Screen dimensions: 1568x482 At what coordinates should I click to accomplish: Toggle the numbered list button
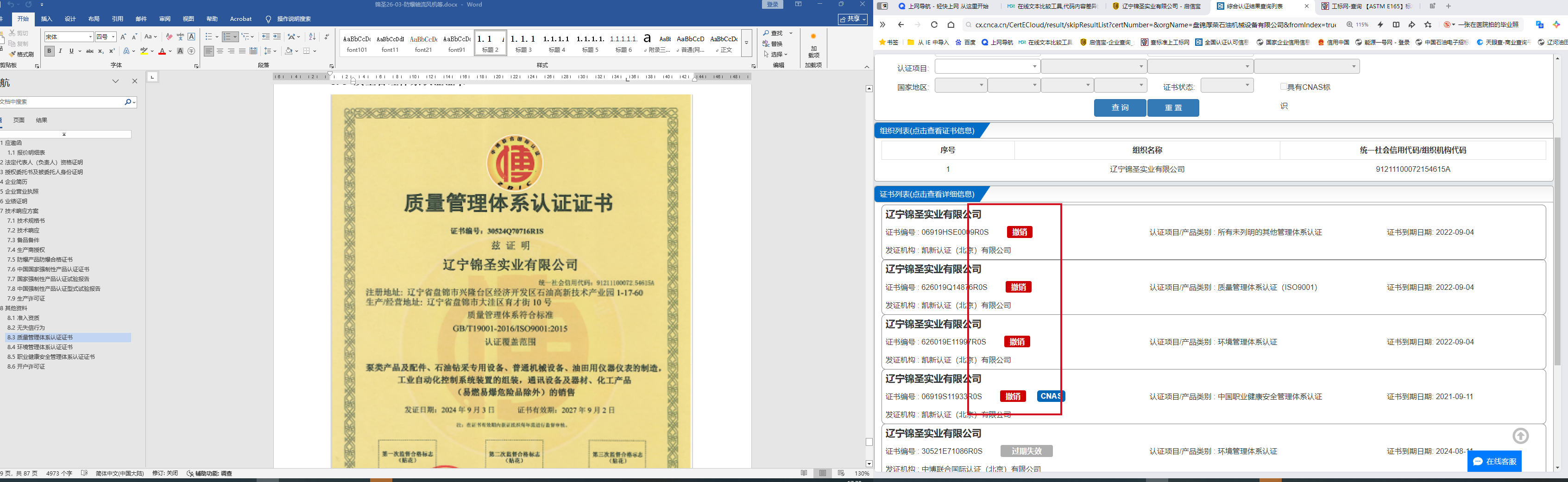pos(227,37)
